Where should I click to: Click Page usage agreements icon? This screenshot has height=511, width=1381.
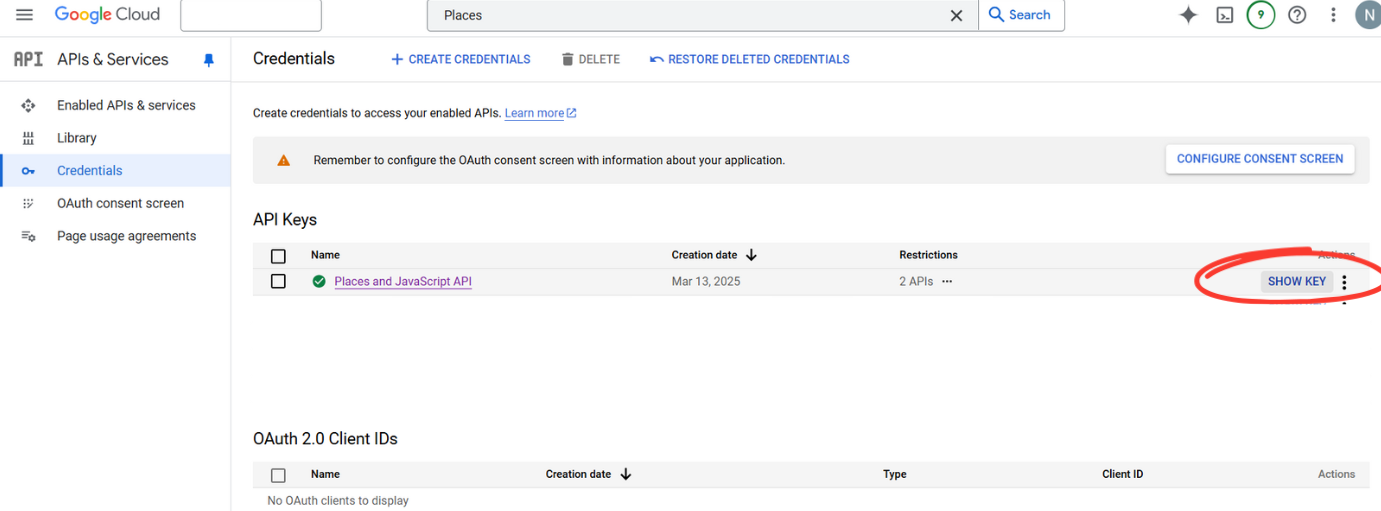(x=28, y=236)
